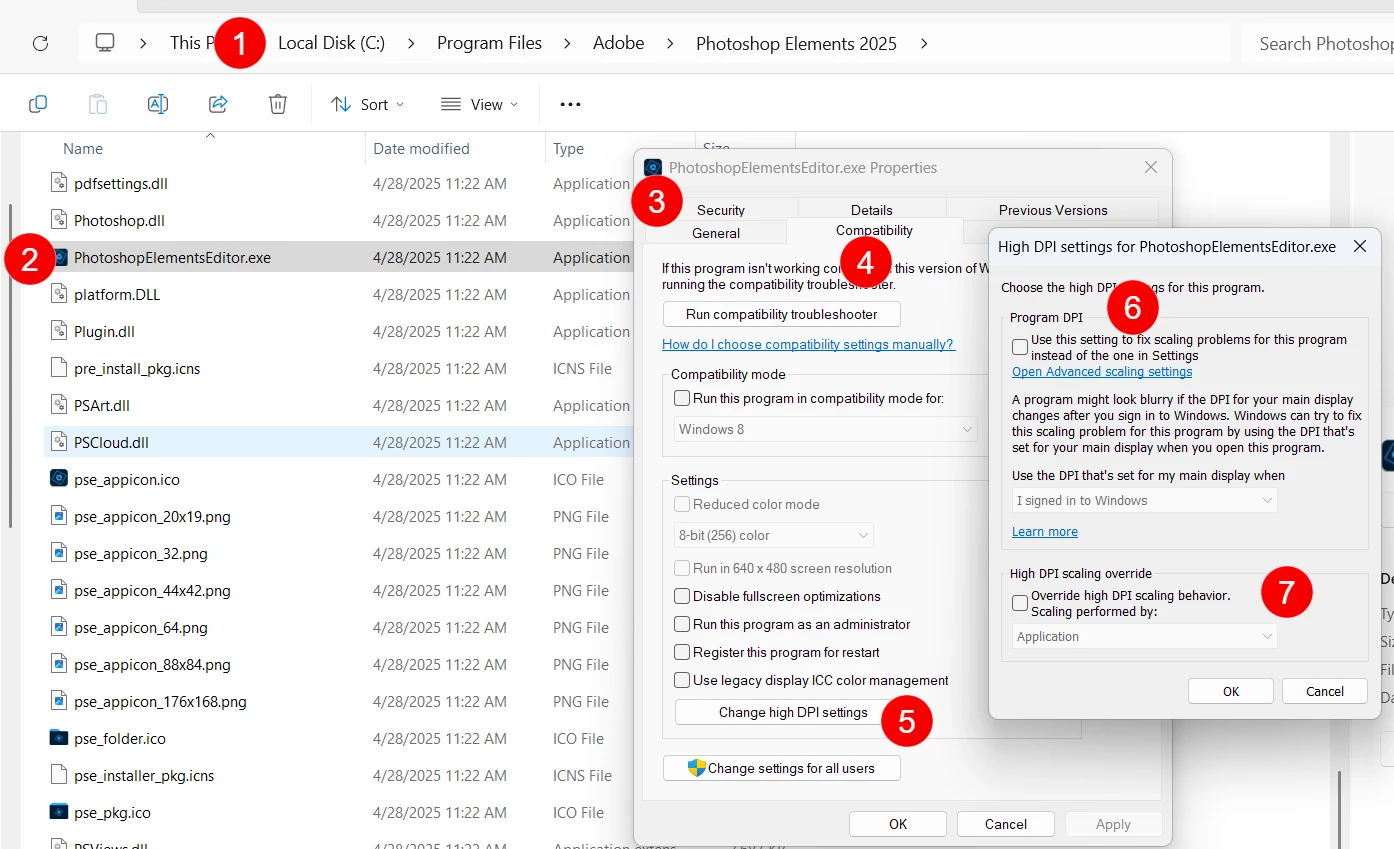
Task: Click the pse_appicon_64.png file icon
Action: [59, 627]
